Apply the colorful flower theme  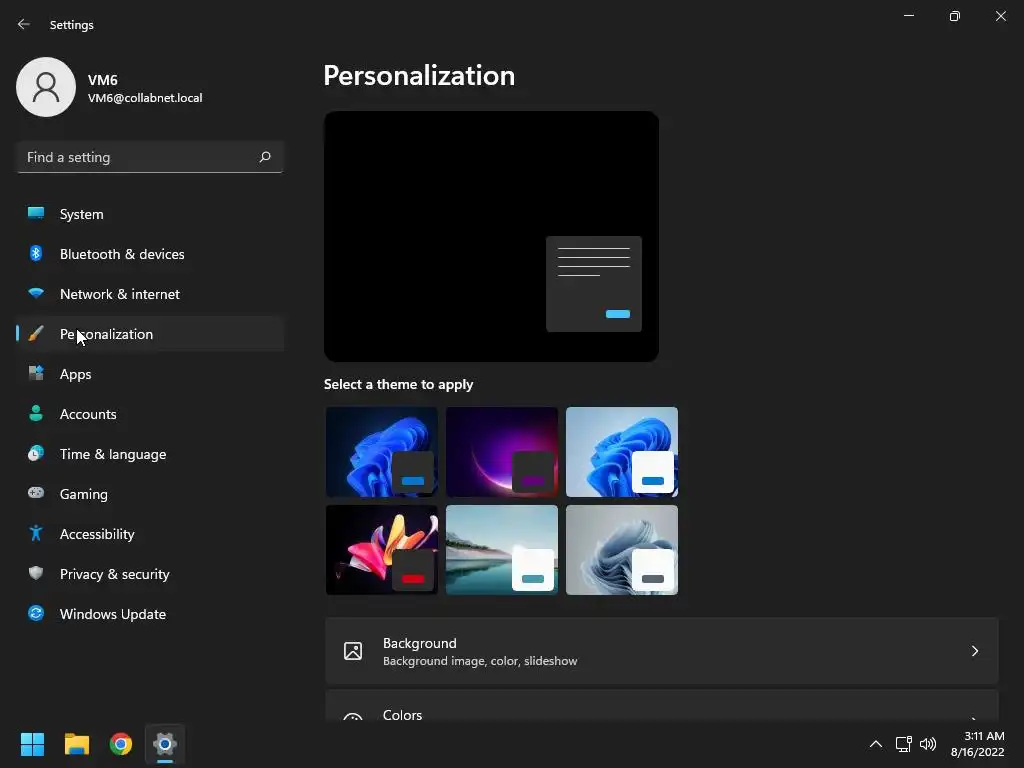point(381,550)
